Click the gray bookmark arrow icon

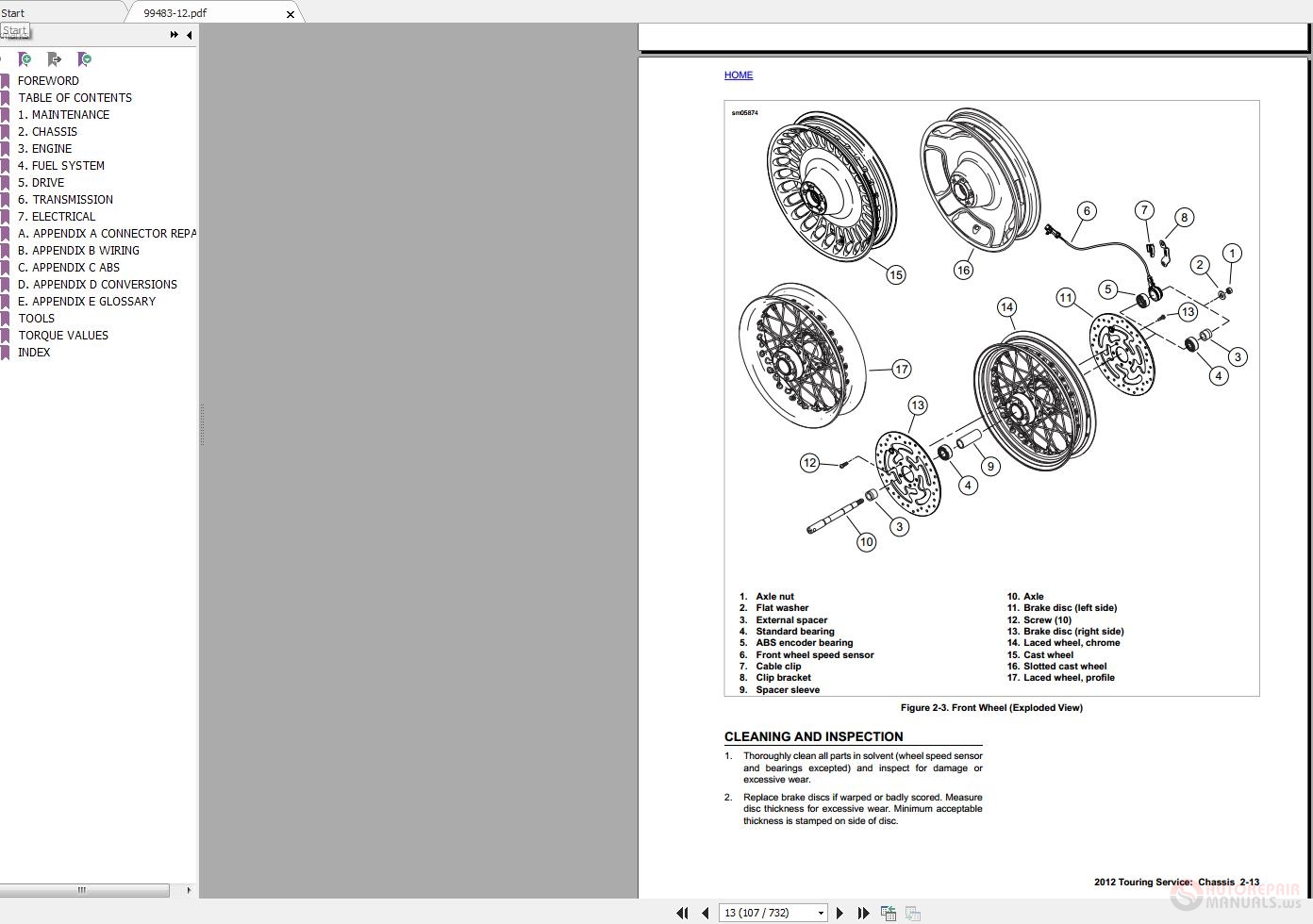55,59
